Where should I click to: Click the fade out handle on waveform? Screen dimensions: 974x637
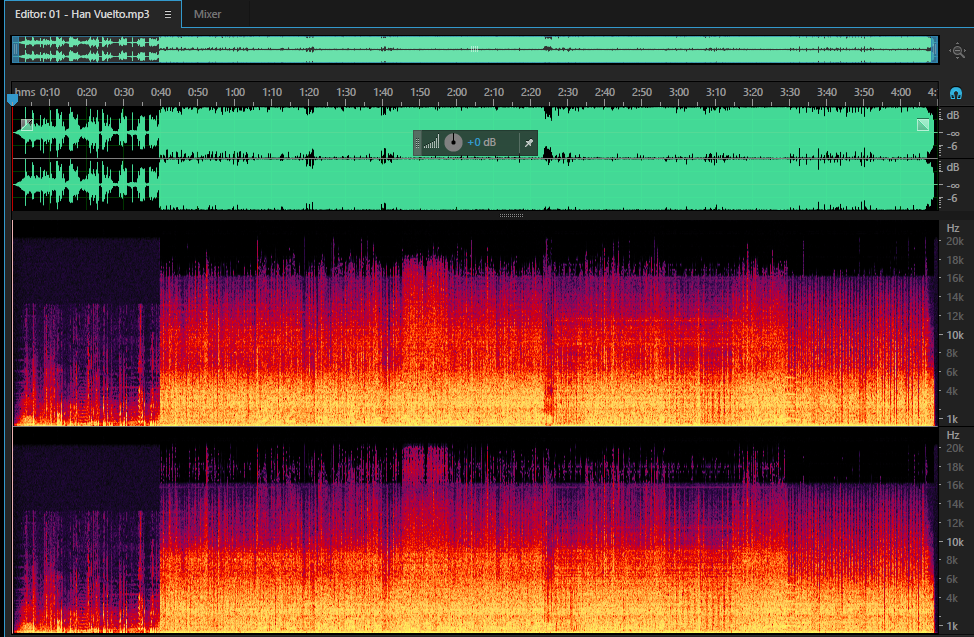pyautogui.click(x=922, y=124)
